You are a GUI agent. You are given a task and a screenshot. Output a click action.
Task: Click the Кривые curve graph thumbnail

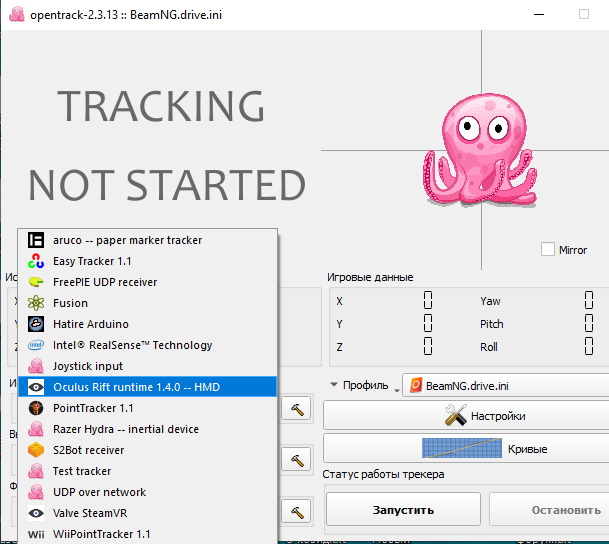coord(462,448)
